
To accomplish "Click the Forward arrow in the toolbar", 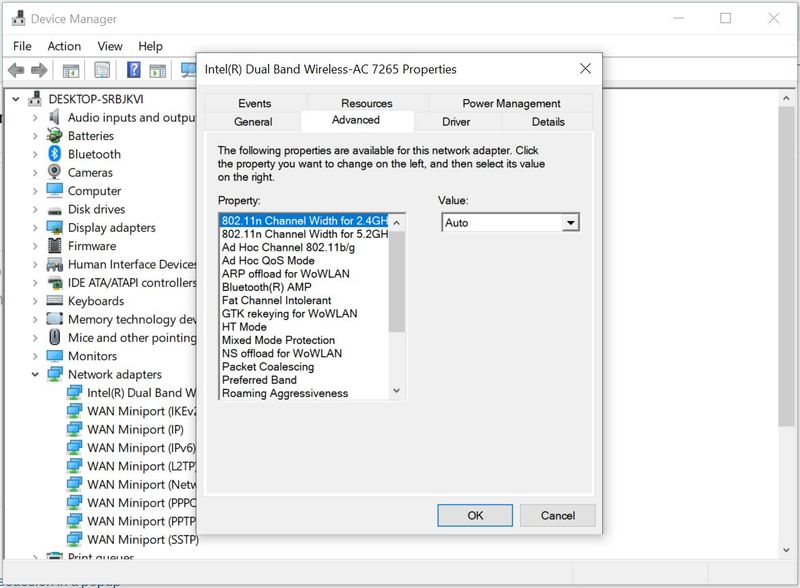I will tap(39, 70).
